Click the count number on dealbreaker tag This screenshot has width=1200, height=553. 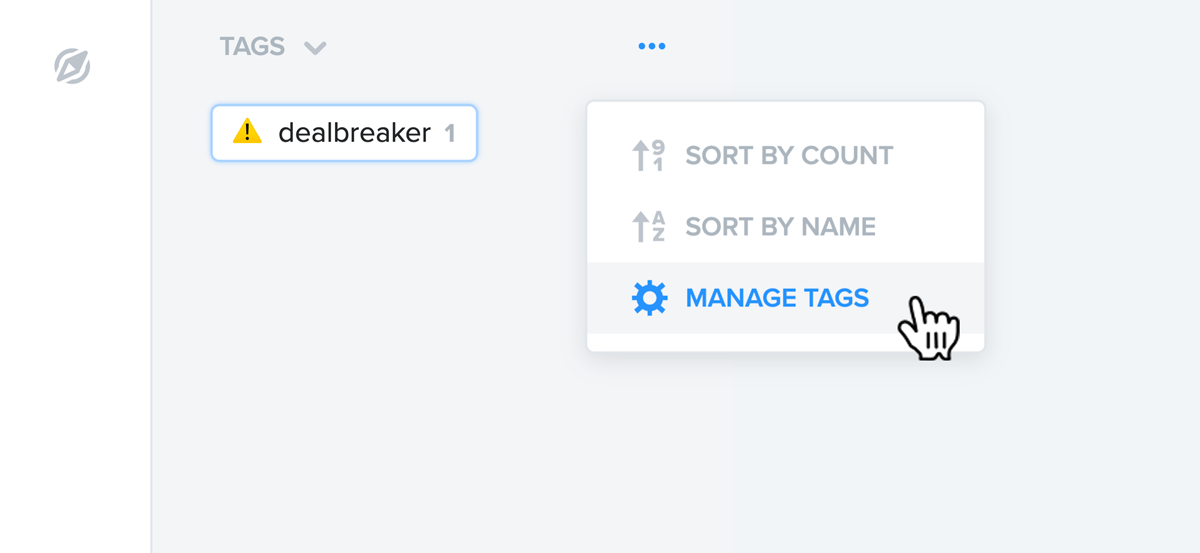[450, 133]
